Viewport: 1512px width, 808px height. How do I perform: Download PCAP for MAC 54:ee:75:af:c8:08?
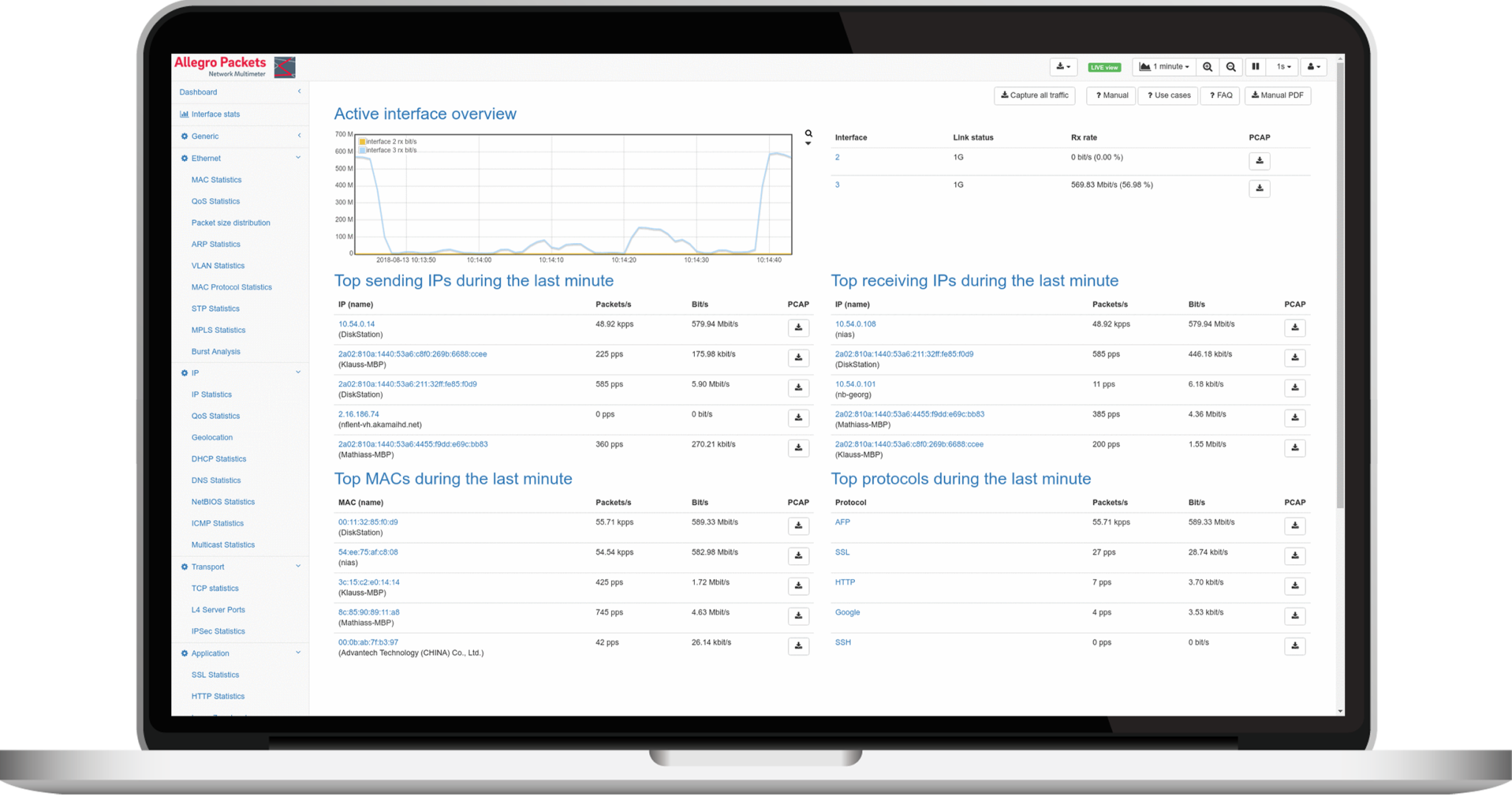tap(798, 556)
